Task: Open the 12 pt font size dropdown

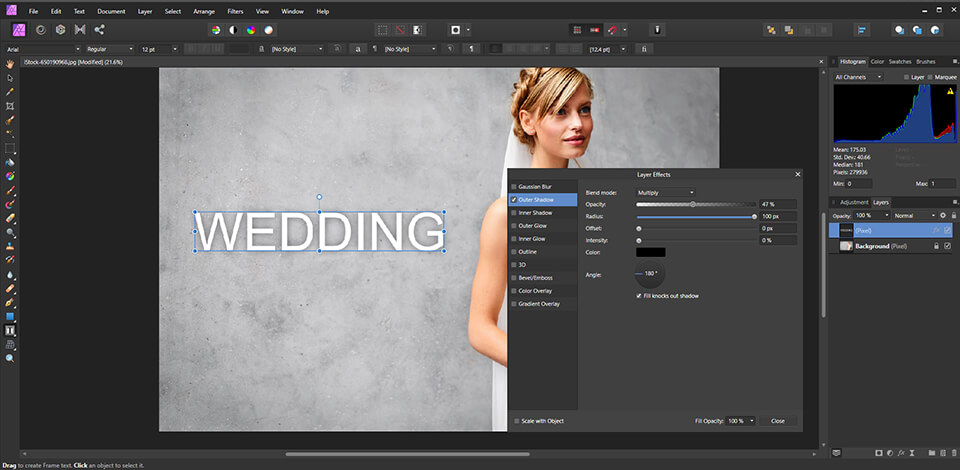Action: tap(159, 49)
